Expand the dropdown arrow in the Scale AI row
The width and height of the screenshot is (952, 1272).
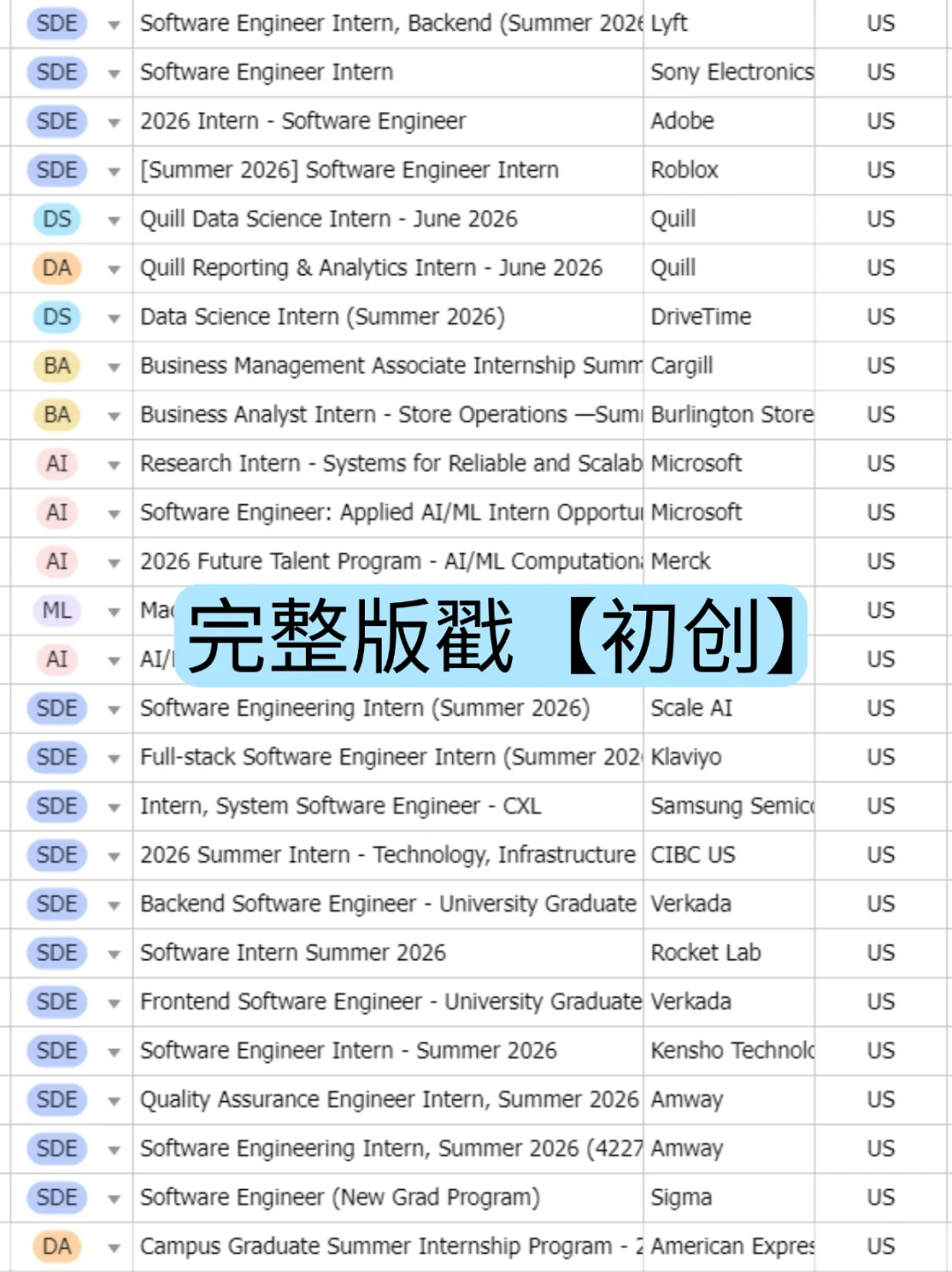tap(114, 710)
